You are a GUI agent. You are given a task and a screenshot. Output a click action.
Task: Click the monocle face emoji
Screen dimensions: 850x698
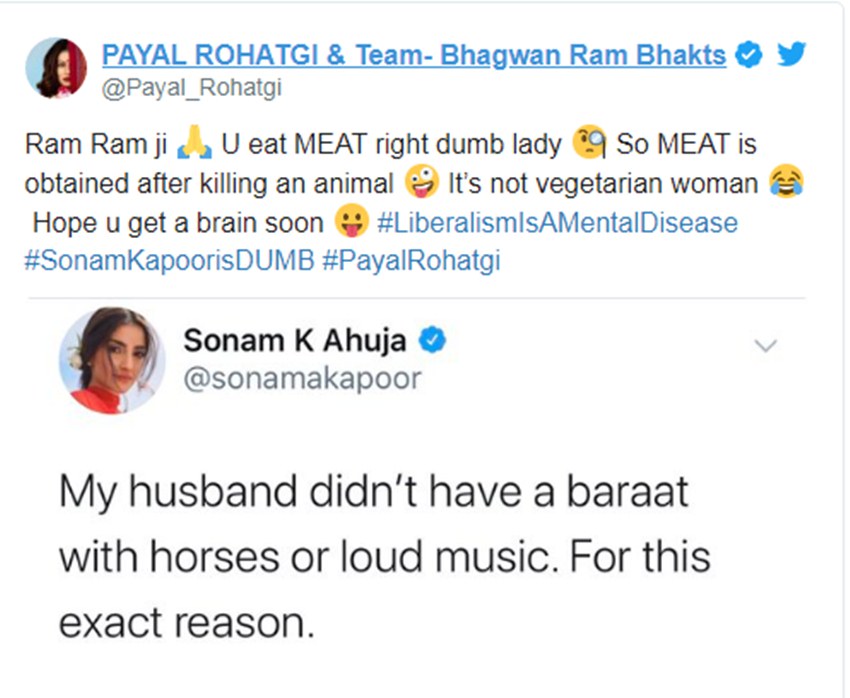click(589, 144)
